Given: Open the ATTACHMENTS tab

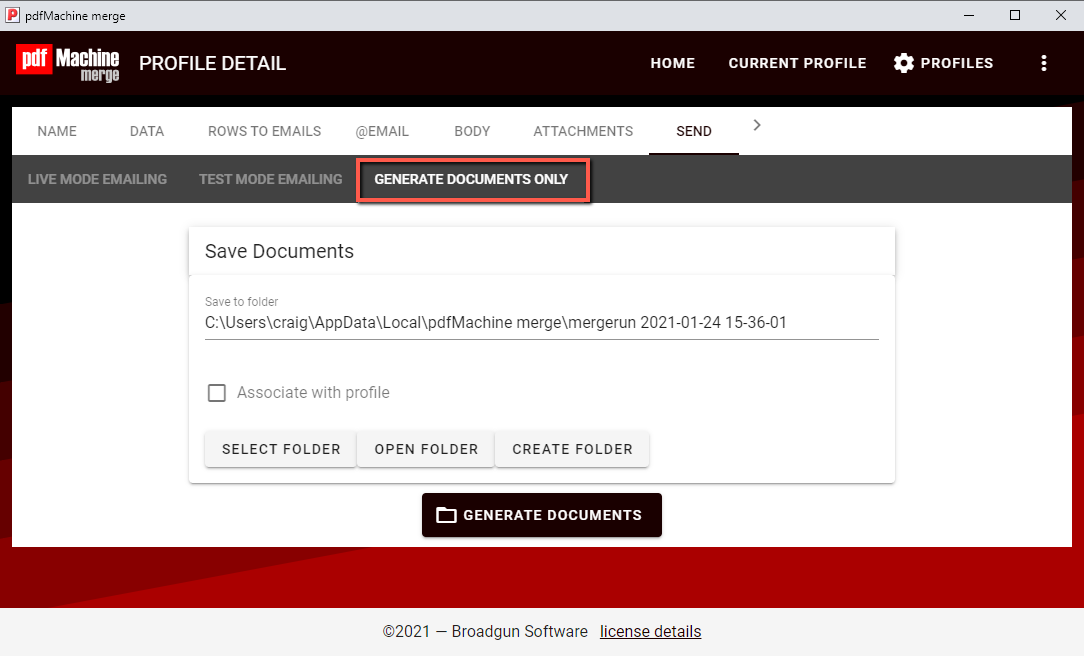Looking at the screenshot, I should coord(583,131).
